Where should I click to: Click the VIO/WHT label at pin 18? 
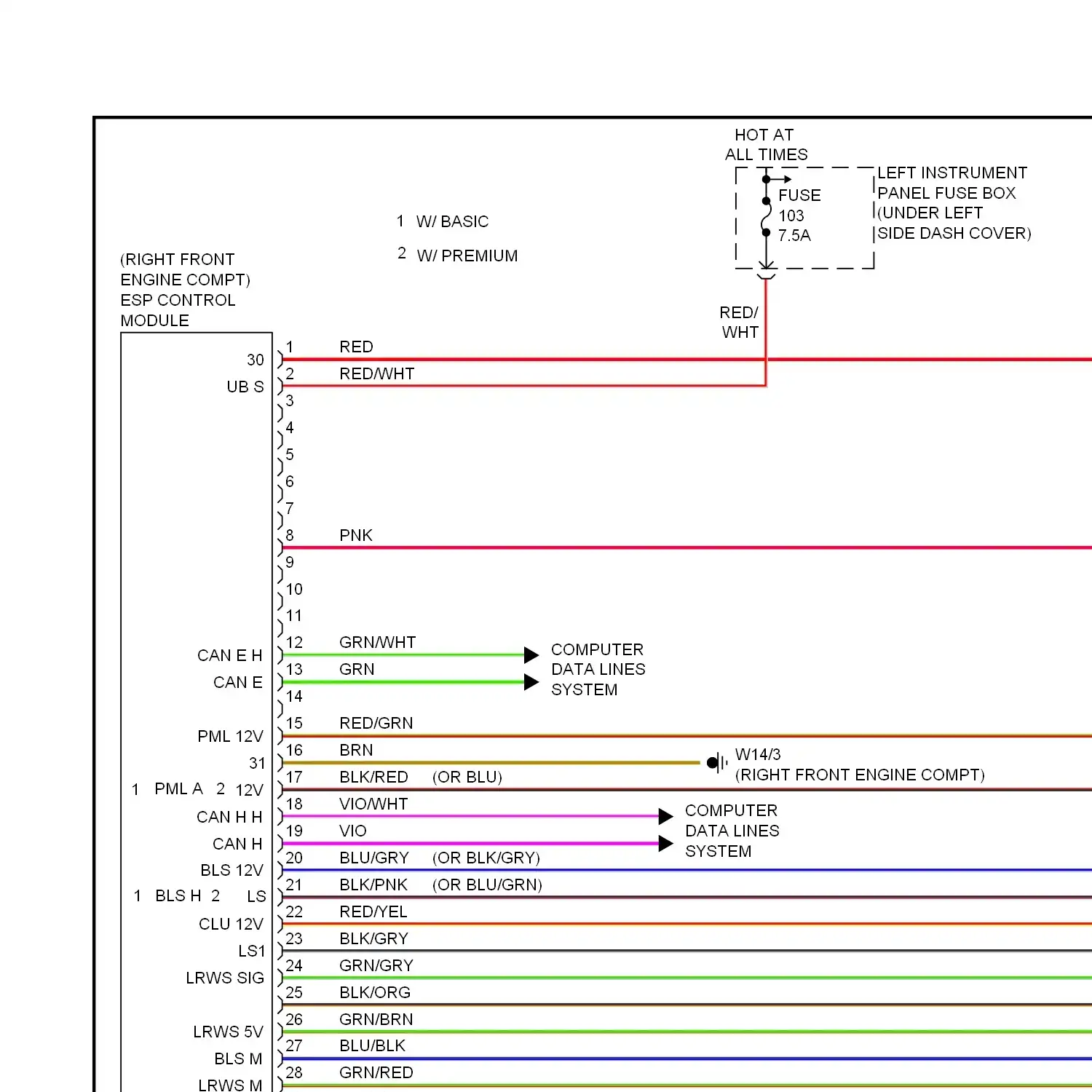(x=373, y=804)
